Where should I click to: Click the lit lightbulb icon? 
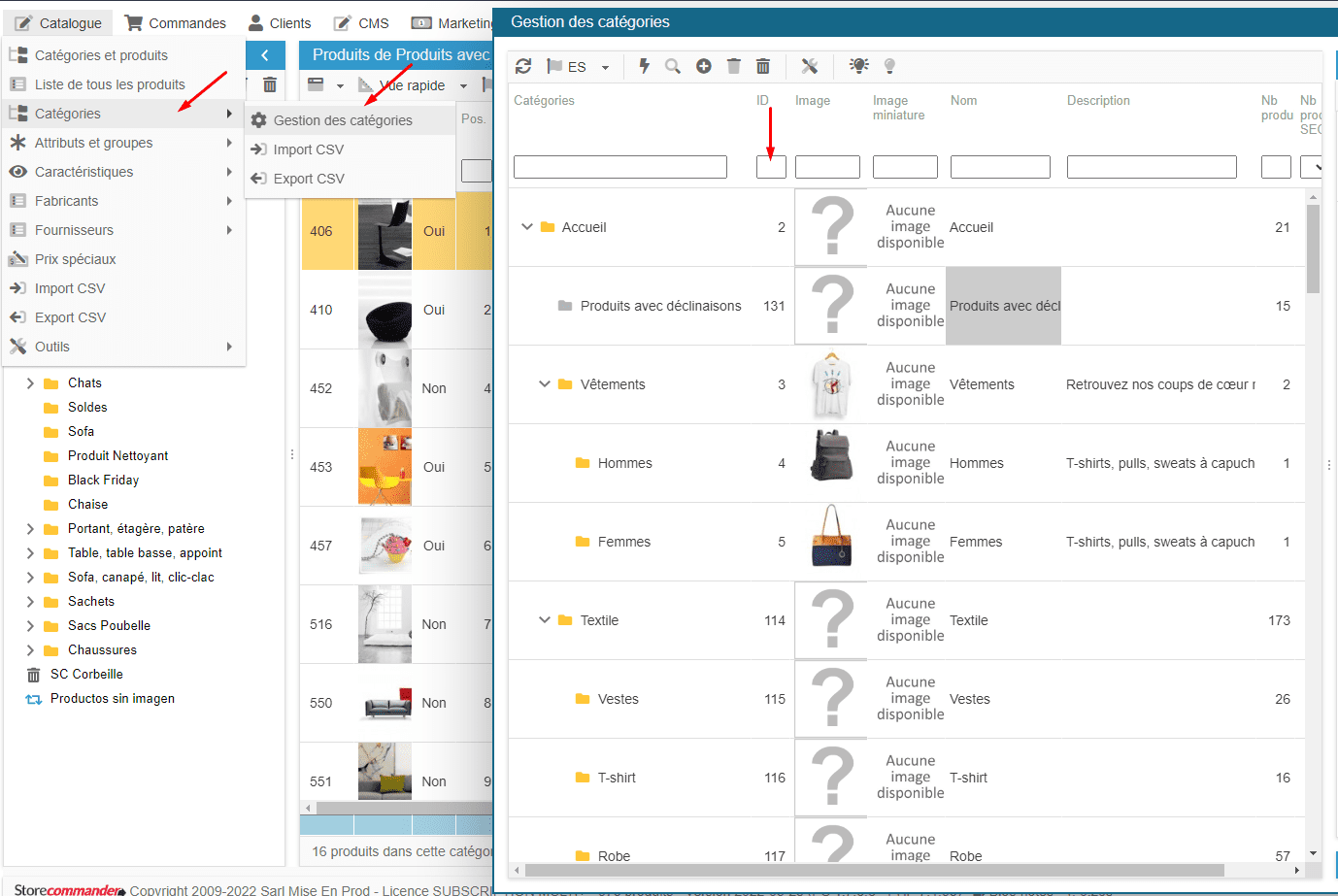858,66
